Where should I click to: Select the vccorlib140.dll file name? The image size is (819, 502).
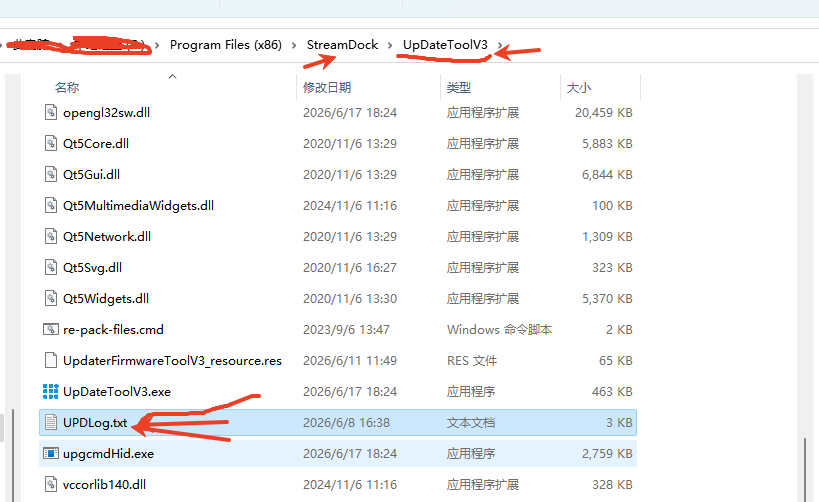[x=104, y=485]
